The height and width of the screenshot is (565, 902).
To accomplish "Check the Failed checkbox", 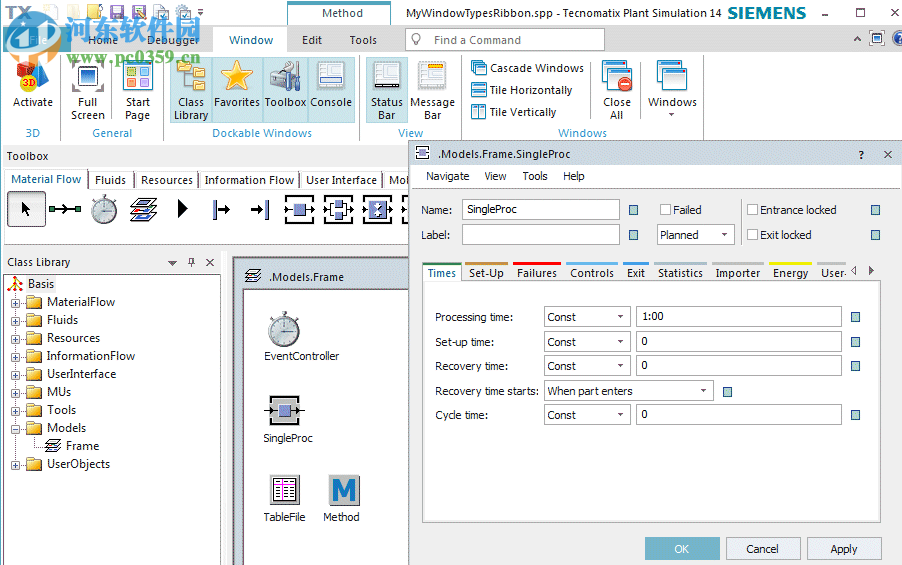I will (666, 209).
